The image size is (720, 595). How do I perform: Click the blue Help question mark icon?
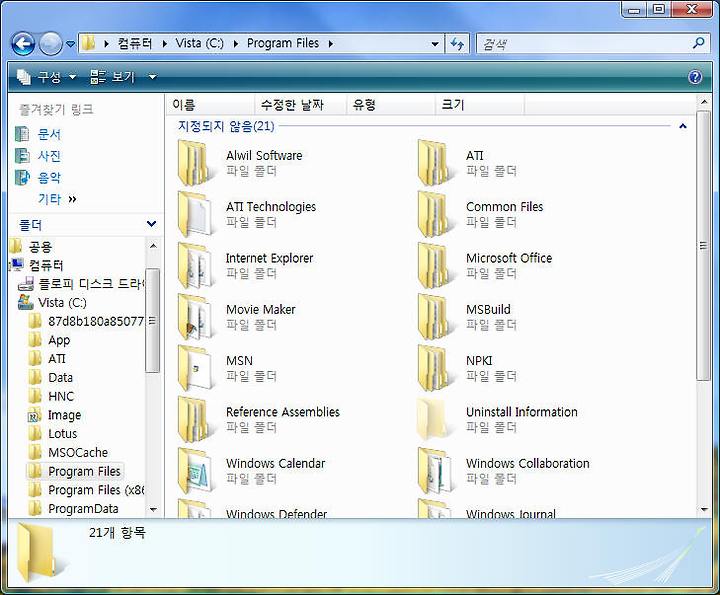(695, 77)
